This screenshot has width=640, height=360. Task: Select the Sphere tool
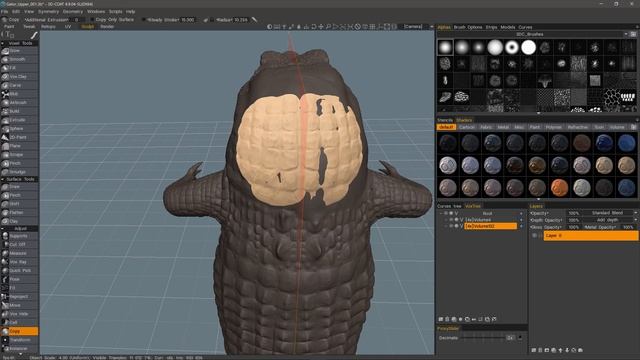[x=20, y=129]
